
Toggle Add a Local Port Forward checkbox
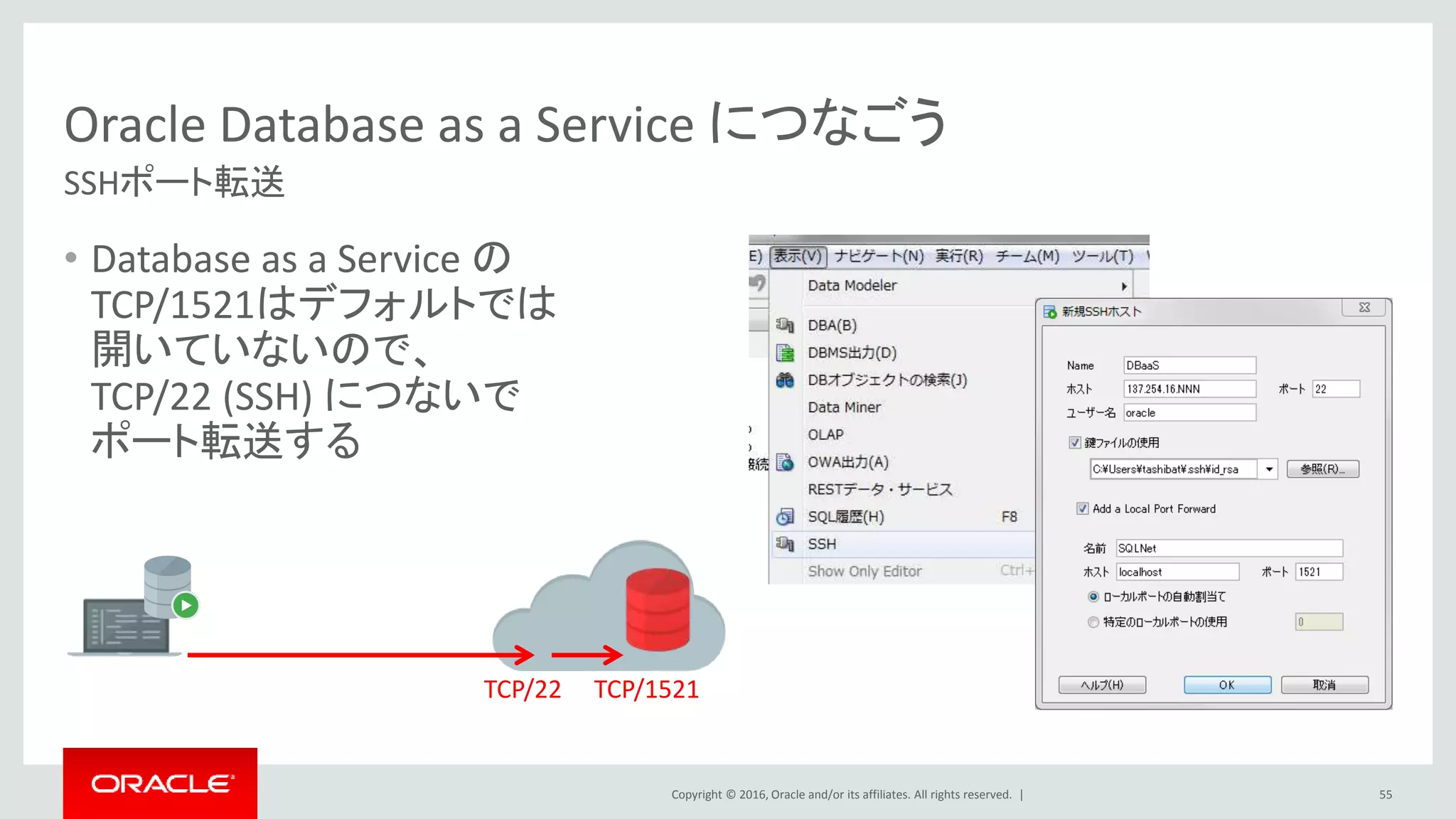pos(1082,508)
